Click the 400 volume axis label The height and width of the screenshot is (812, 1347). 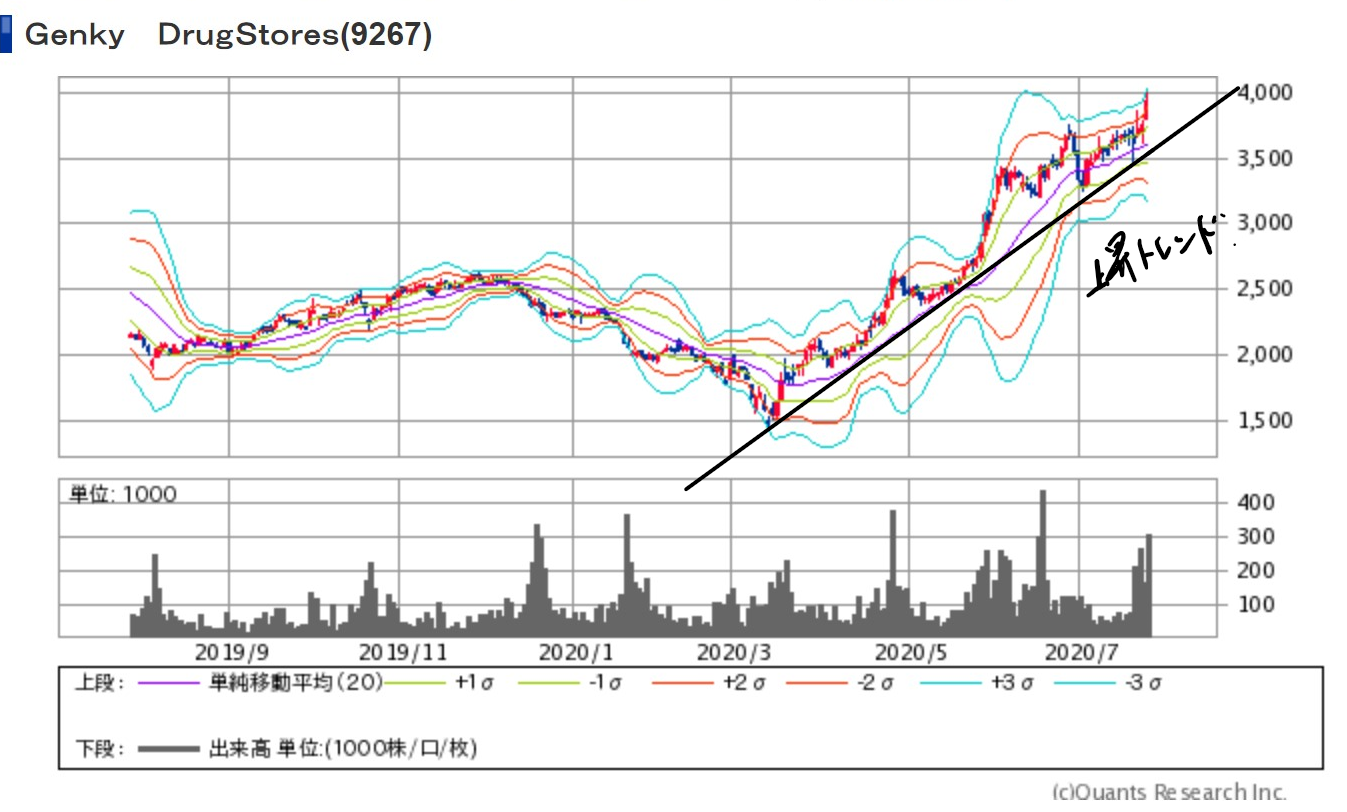point(1256,502)
